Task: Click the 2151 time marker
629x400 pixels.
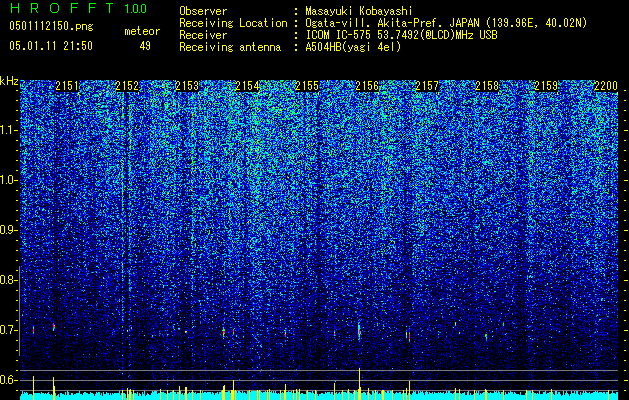Action: pyautogui.click(x=67, y=86)
